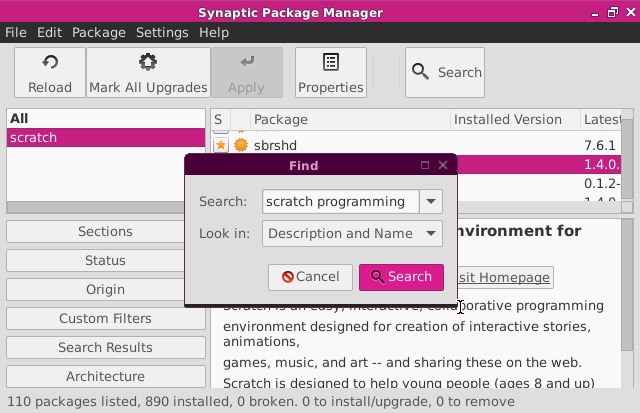Toggle the status checkbox for sbrshd
This screenshot has width=640, height=413.
pyautogui.click(x=221, y=145)
